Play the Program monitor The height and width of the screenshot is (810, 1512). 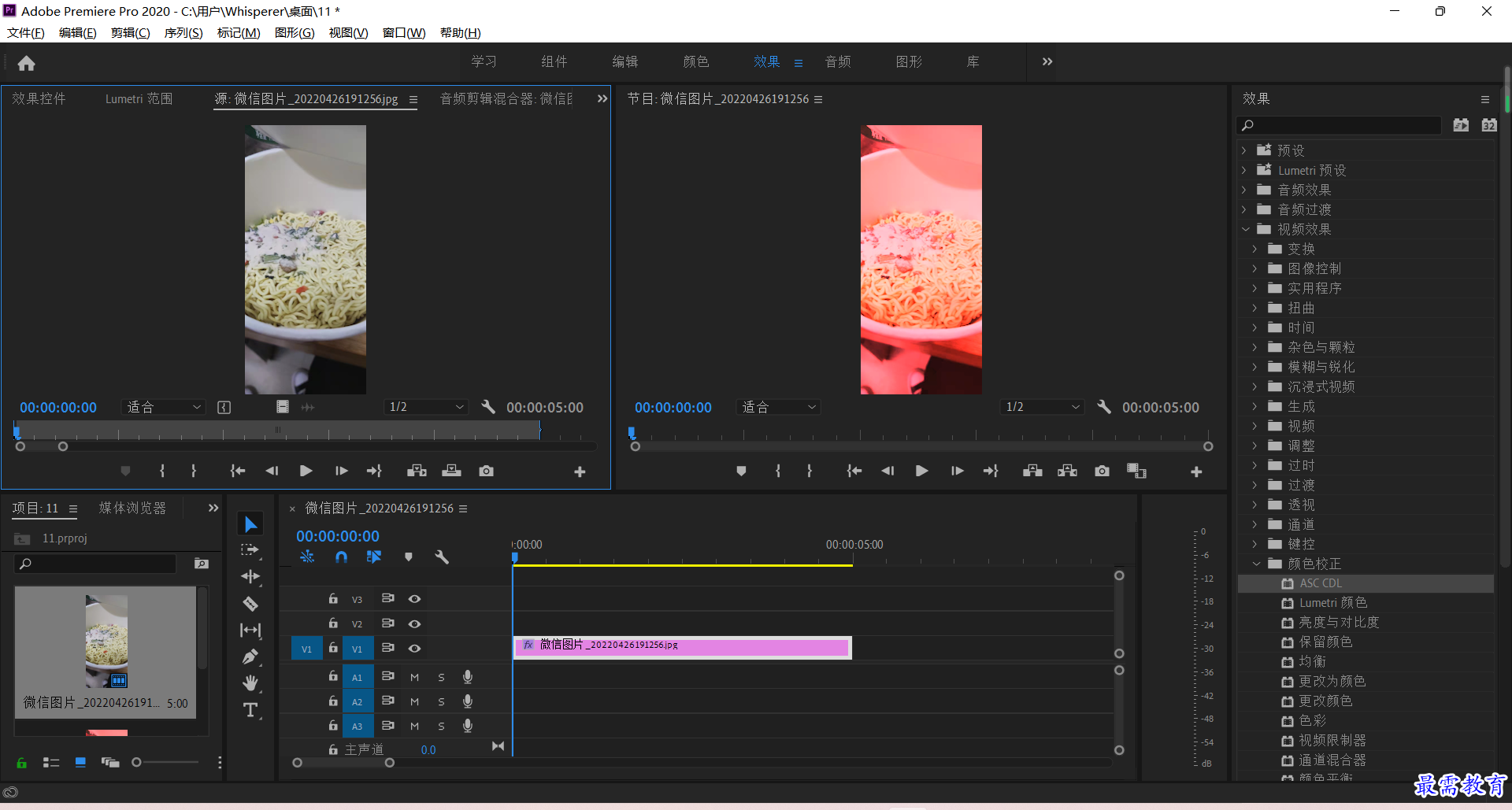point(921,471)
